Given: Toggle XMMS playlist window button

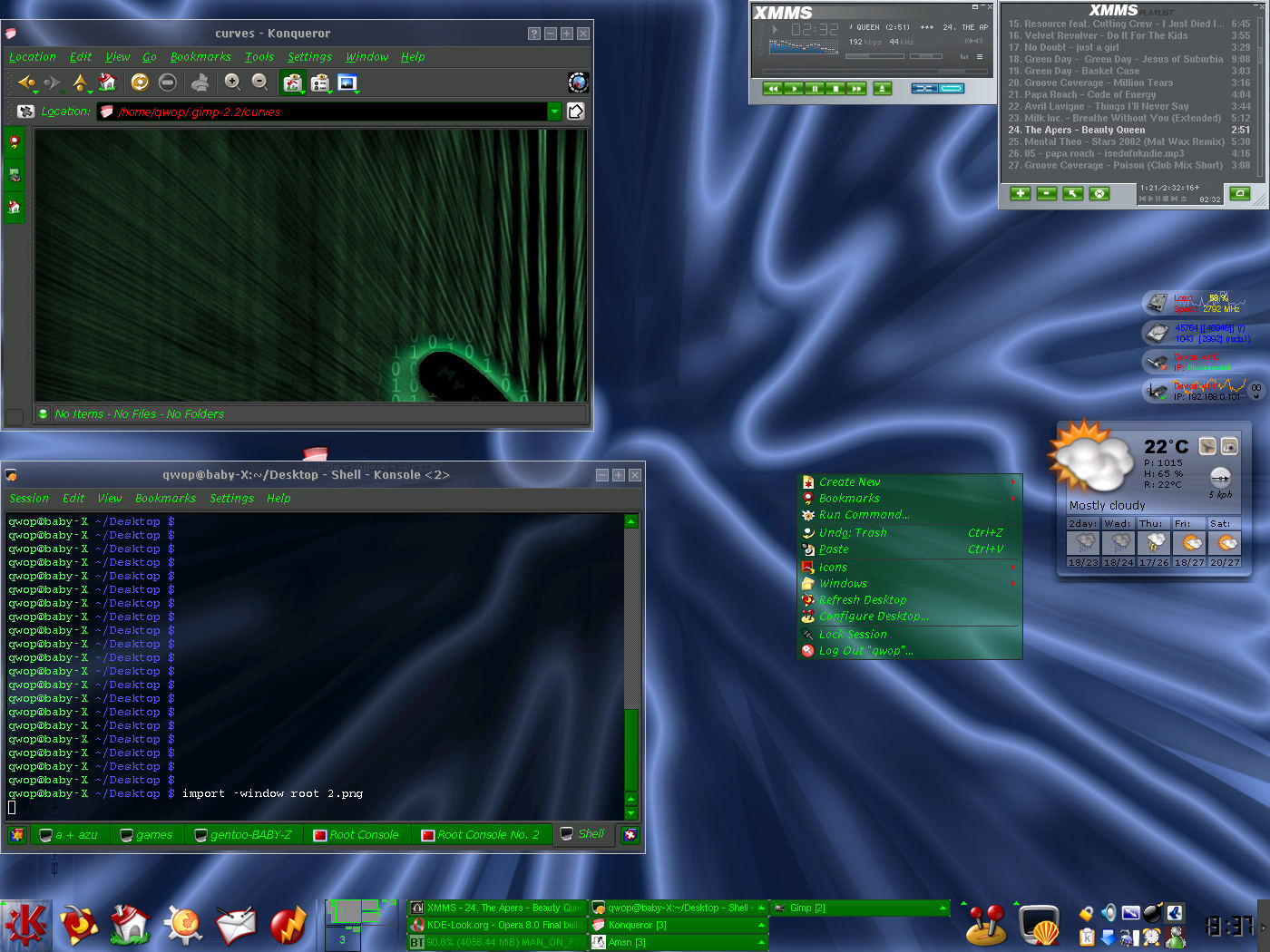Looking at the screenshot, I should tap(980, 56).
